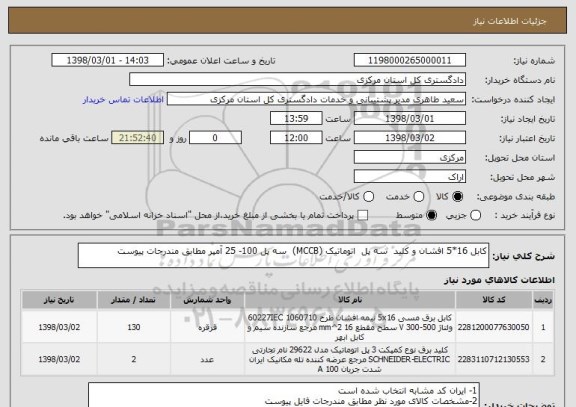Select the متوسط purchase type radio
576x407 pixels.
[432, 216]
